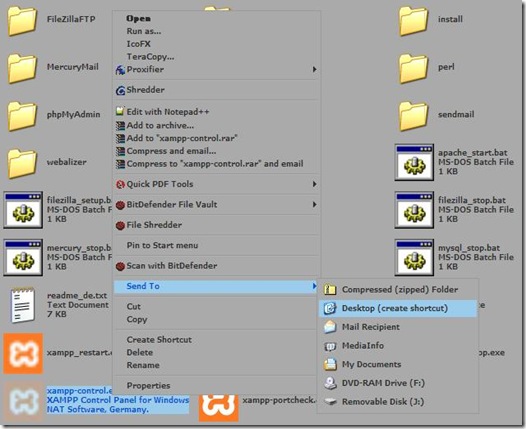Choose TeraCopy... from the context menu
526x429 pixels.
tap(150, 57)
